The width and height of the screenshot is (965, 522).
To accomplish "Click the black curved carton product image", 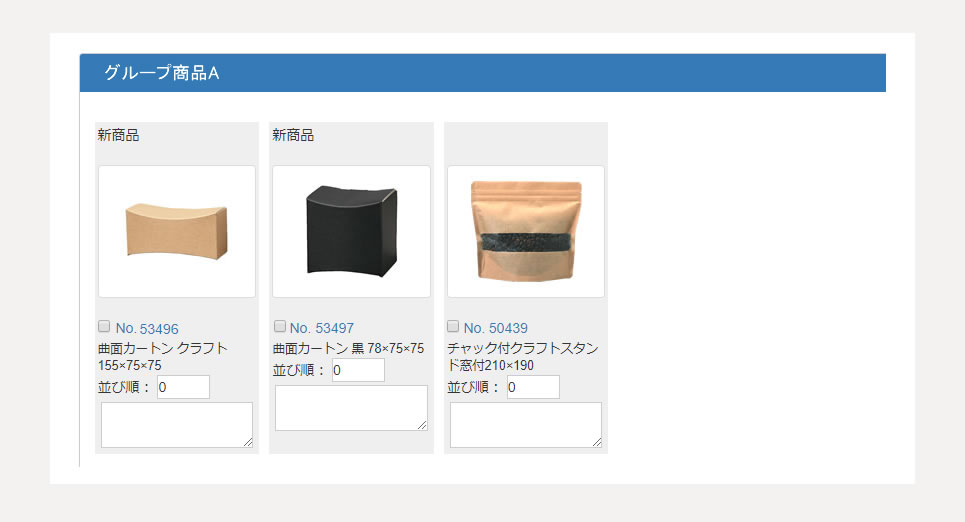I will 351,231.
